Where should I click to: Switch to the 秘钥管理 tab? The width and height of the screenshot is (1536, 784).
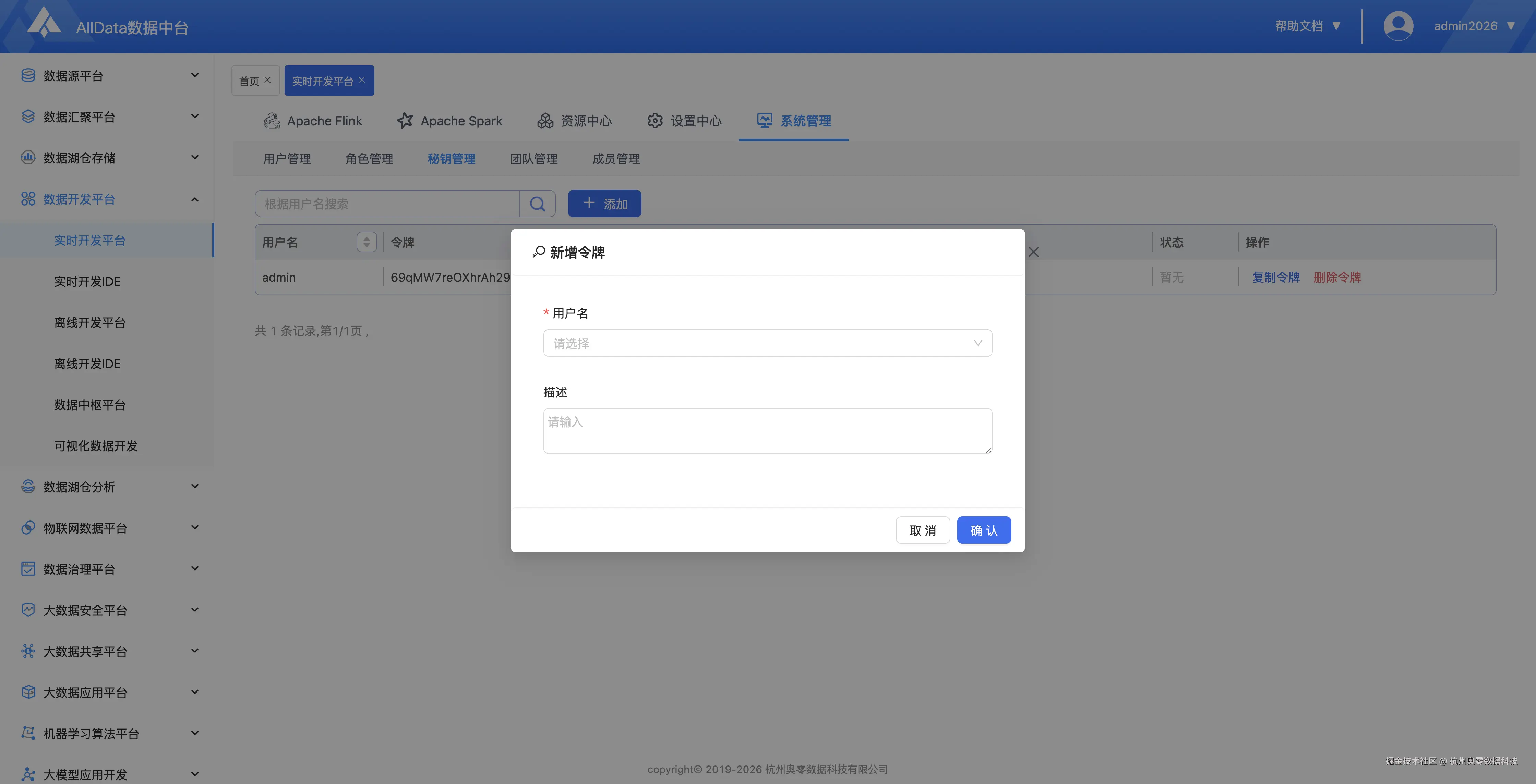(452, 158)
